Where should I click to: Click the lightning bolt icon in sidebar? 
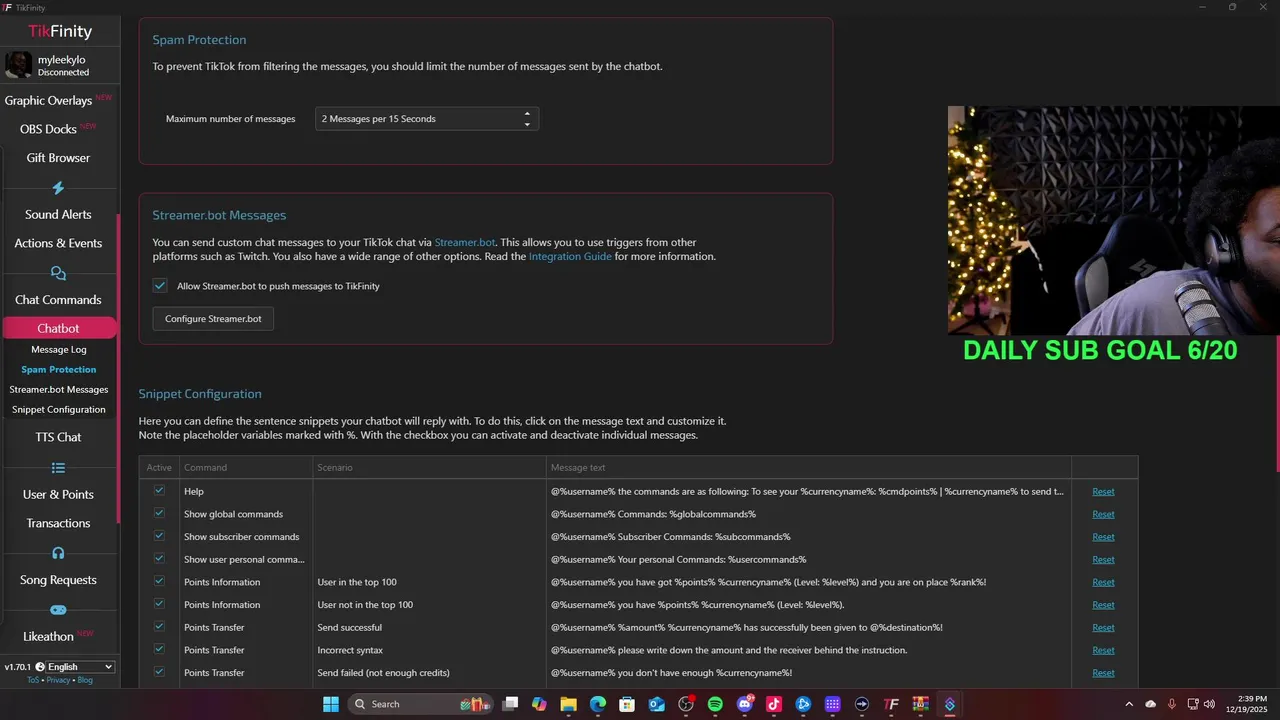(58, 188)
